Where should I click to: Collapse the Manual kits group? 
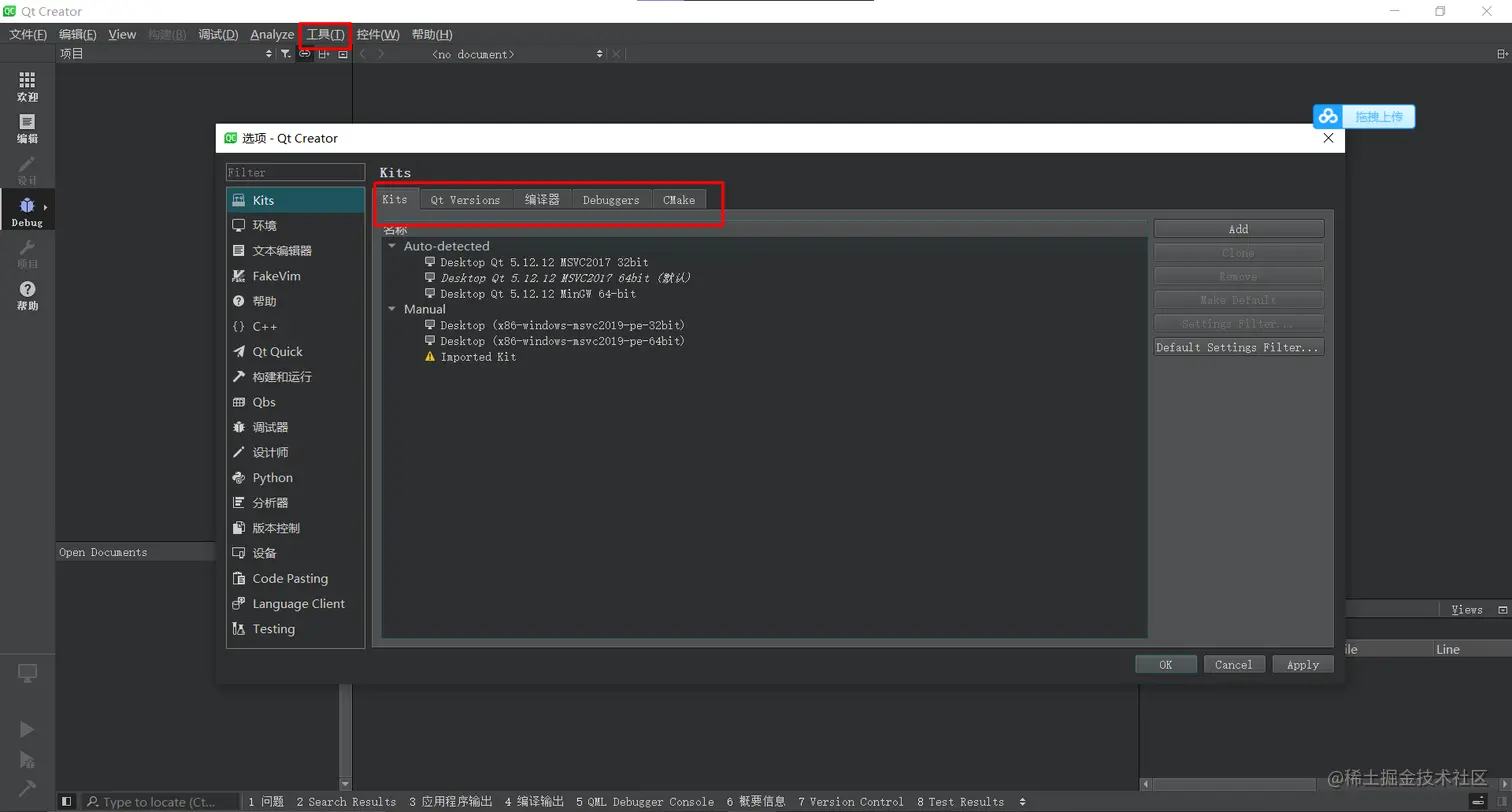[x=392, y=310]
